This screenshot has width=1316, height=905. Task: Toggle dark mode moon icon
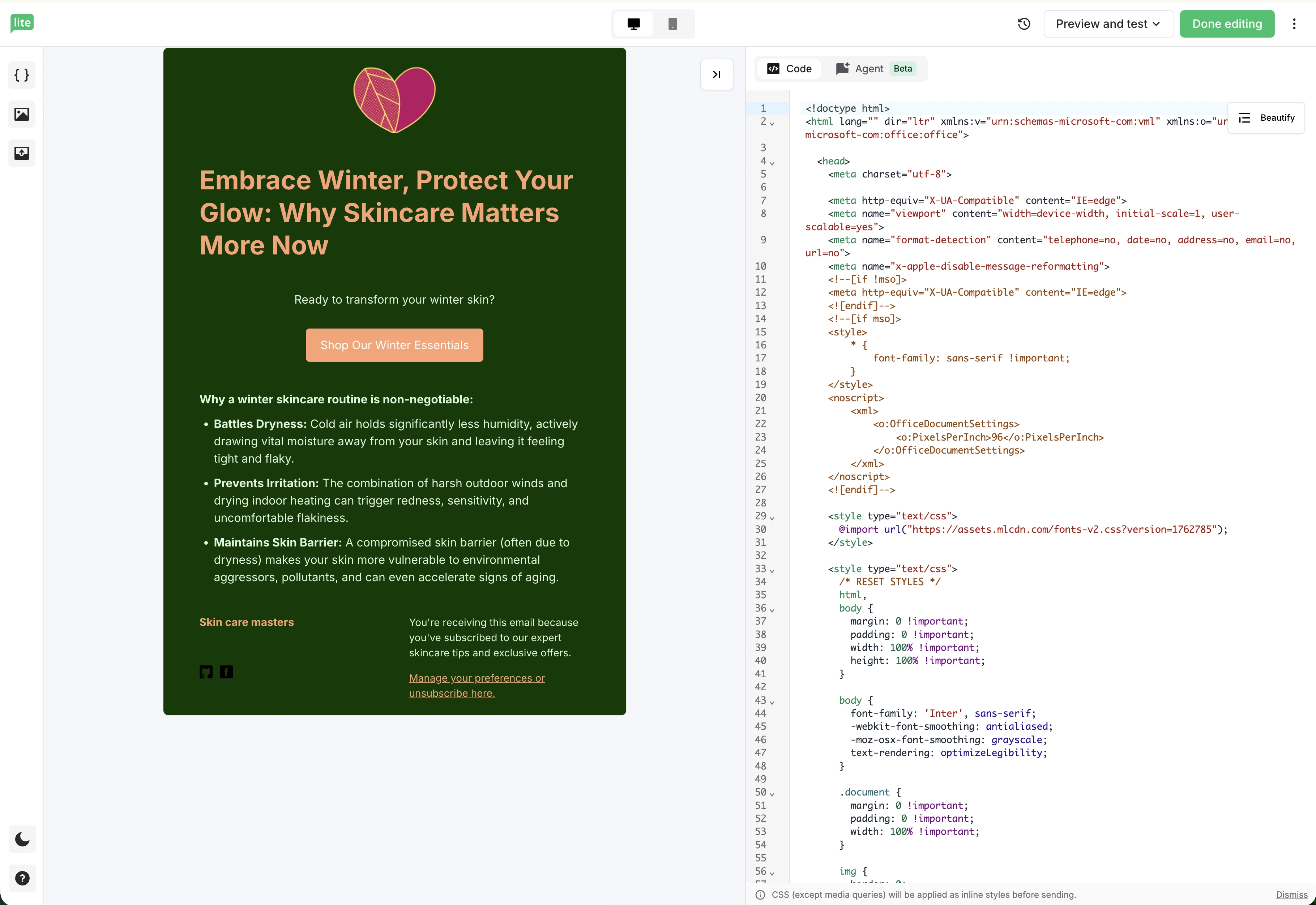(22, 839)
